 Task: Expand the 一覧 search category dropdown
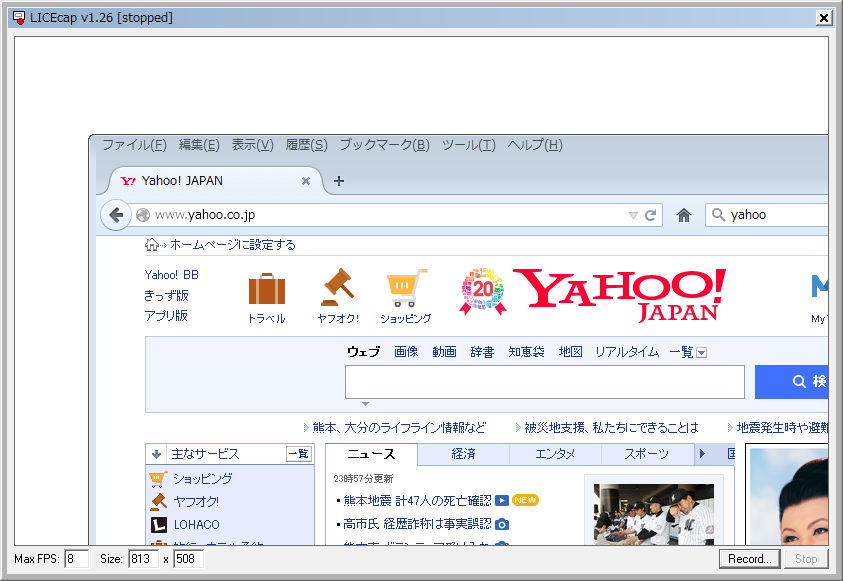click(701, 353)
